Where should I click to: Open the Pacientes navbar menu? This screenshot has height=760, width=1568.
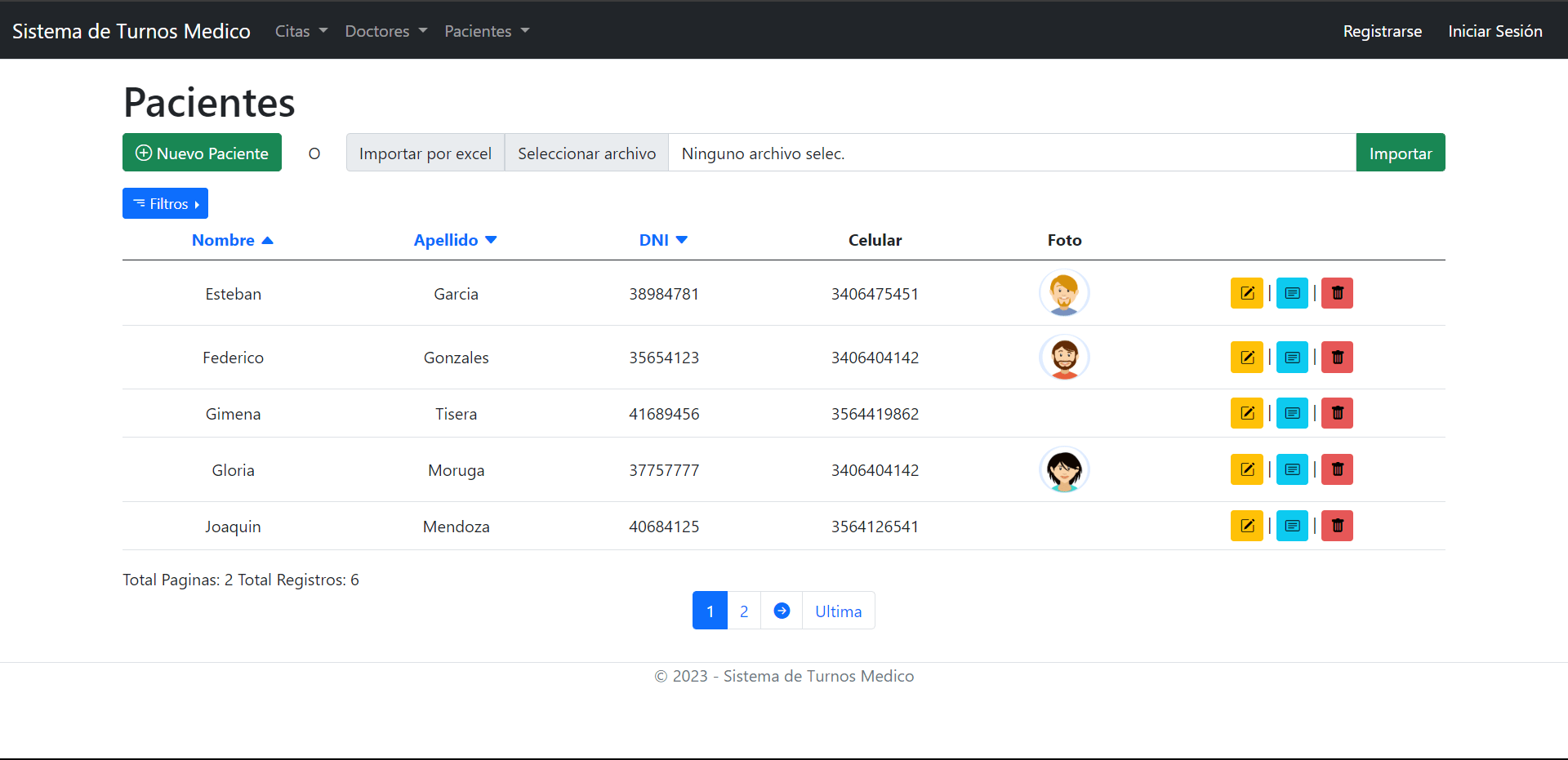coord(487,31)
